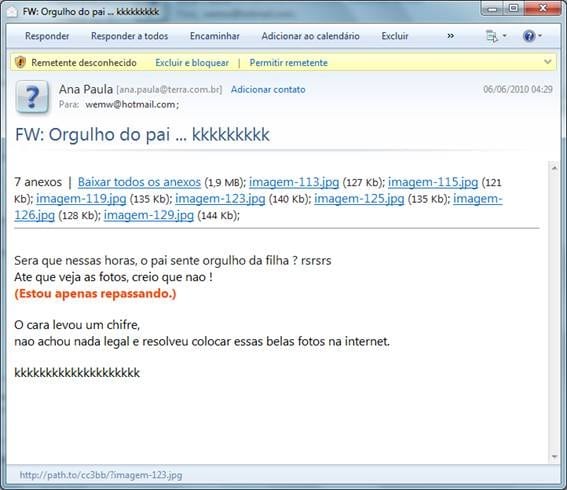Open attachment imagem-123.jpg
This screenshot has height=490, width=567.
220,199
